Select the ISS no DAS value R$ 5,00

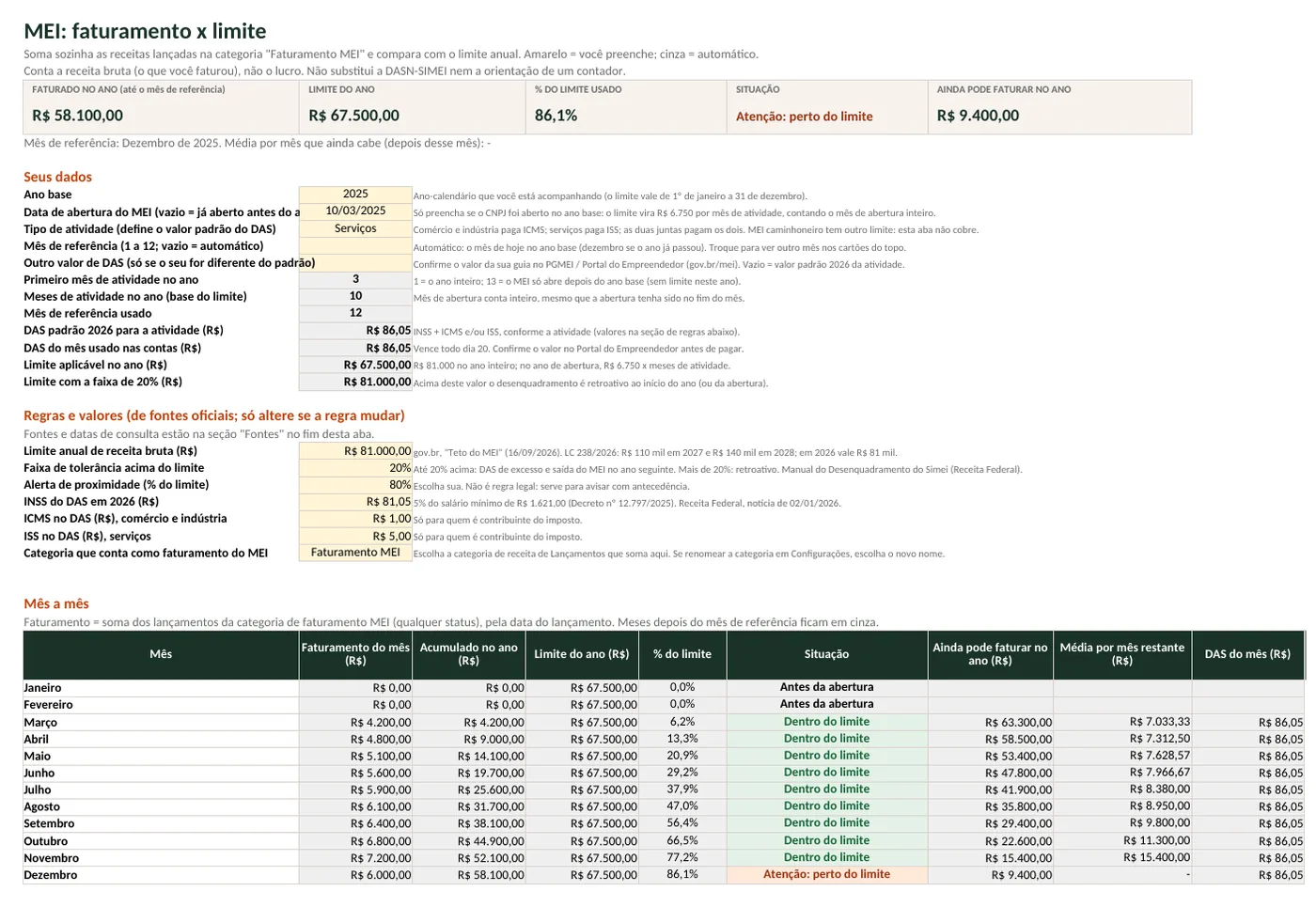355,536
